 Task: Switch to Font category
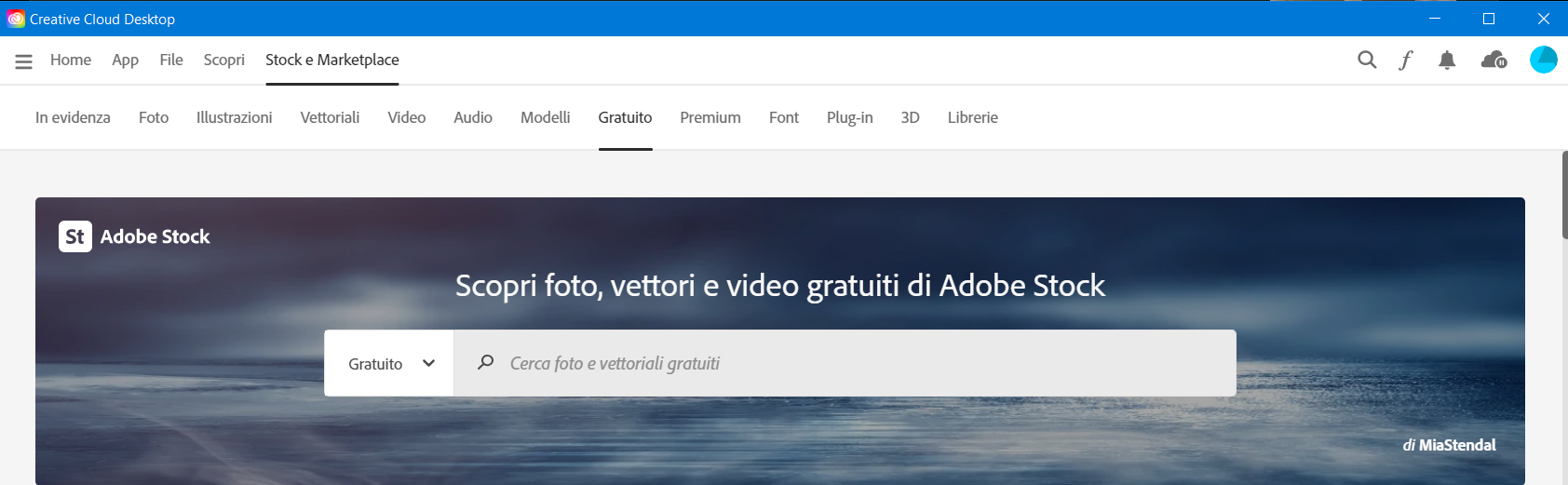tap(784, 117)
